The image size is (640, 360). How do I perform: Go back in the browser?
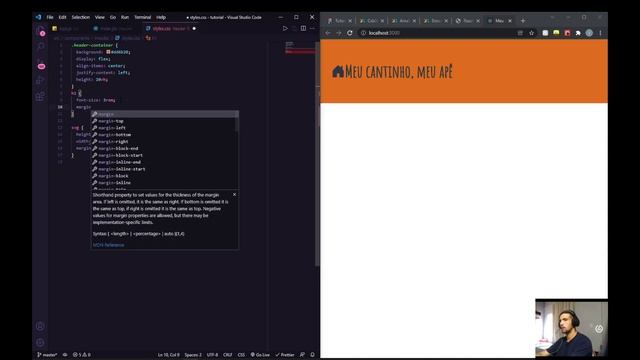click(328, 33)
